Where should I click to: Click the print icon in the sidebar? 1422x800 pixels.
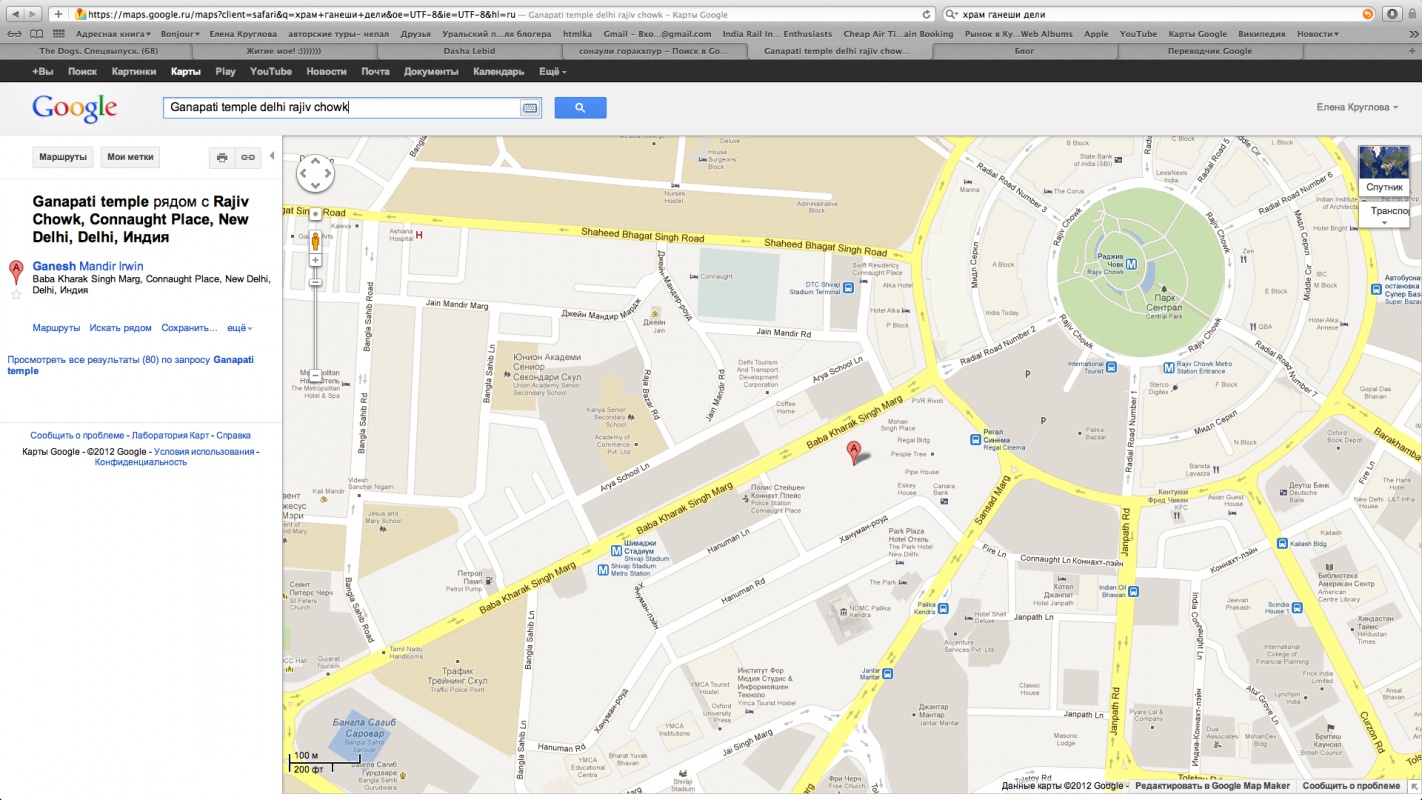point(222,158)
